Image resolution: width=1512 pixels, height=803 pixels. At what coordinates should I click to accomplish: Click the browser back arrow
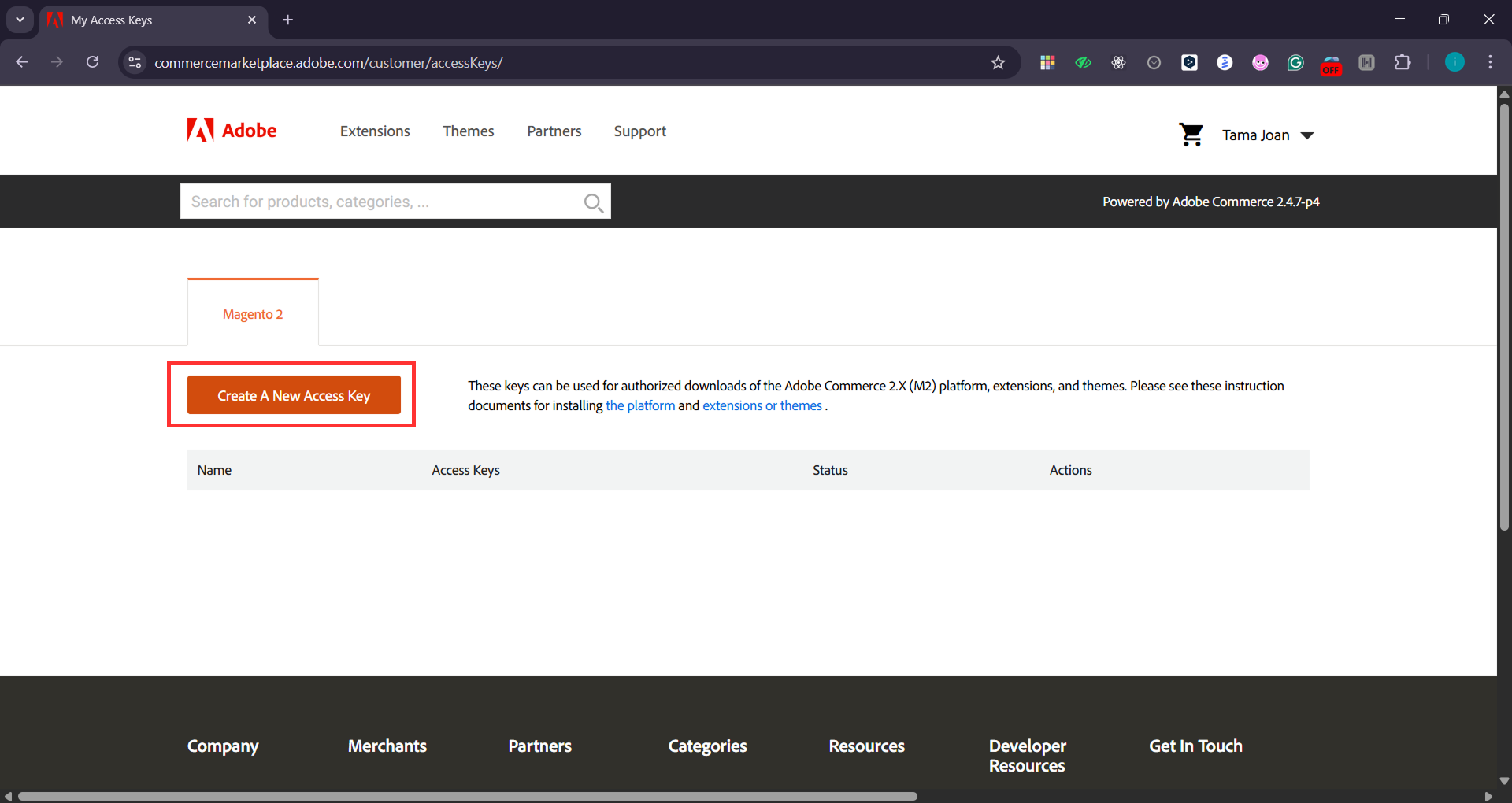point(22,62)
